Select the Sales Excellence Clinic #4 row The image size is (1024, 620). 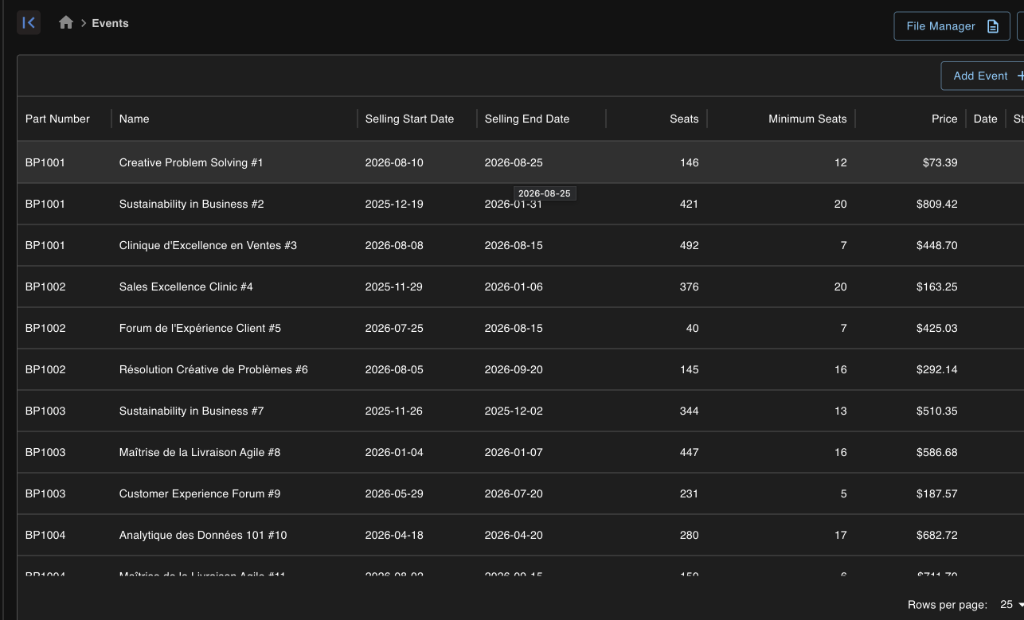[520, 287]
